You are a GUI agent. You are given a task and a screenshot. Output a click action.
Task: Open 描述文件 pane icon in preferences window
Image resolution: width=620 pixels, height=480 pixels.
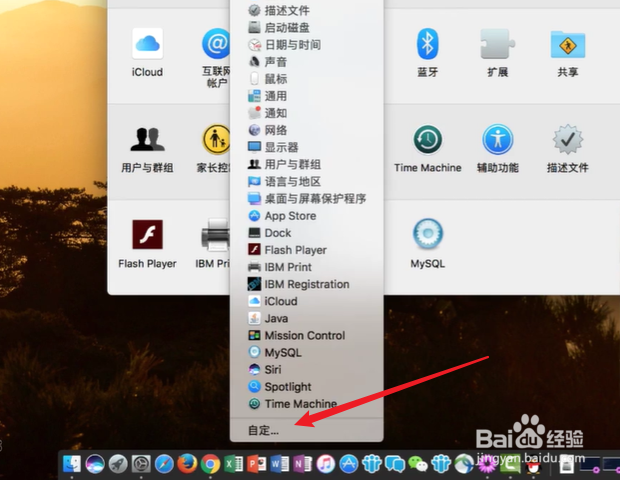[568, 140]
